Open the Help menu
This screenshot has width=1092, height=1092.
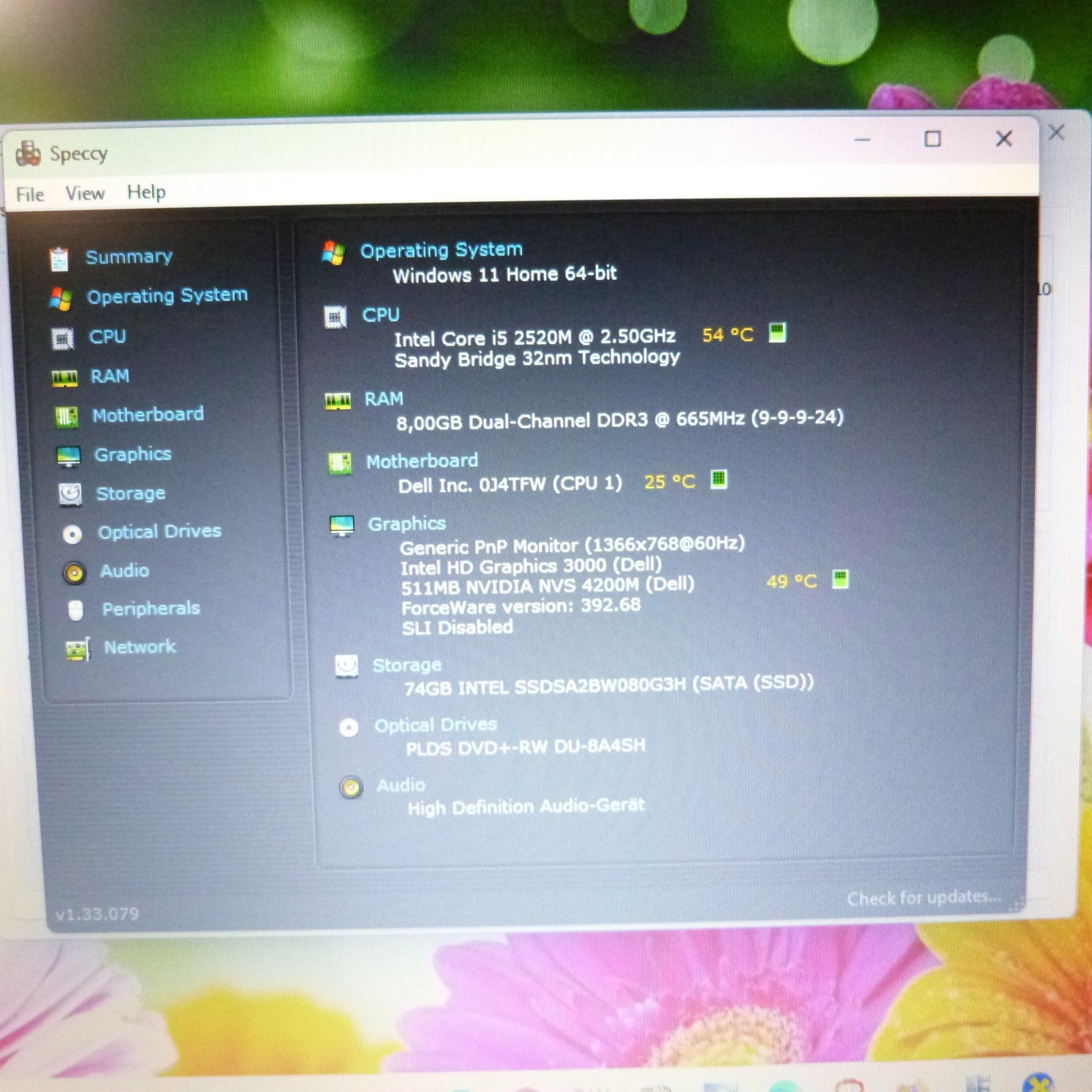[x=146, y=192]
